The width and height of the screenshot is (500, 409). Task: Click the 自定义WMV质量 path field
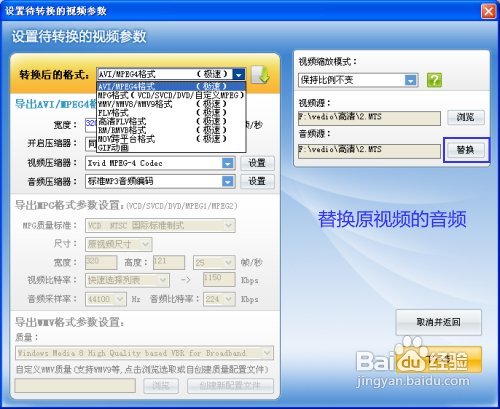coord(75,386)
